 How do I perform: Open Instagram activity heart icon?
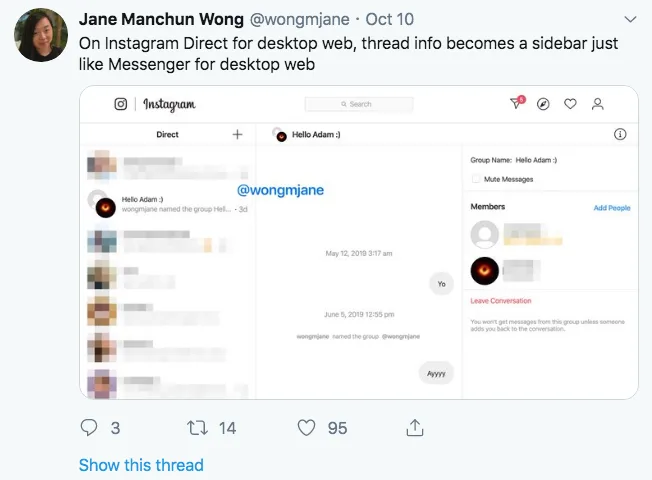coord(571,103)
